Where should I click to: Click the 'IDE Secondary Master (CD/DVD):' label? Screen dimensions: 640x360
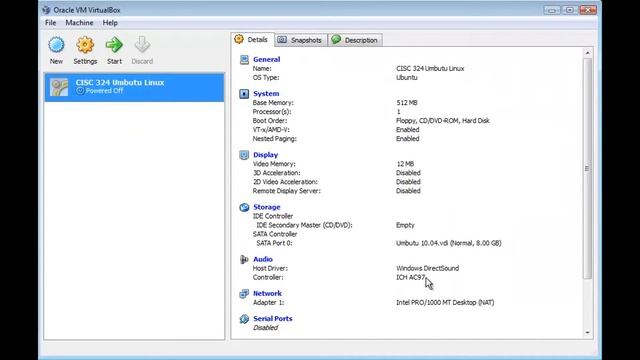(304, 225)
